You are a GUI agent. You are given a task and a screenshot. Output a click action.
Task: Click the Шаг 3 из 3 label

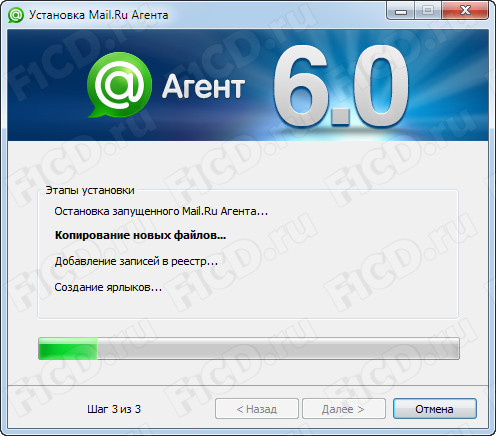point(114,409)
